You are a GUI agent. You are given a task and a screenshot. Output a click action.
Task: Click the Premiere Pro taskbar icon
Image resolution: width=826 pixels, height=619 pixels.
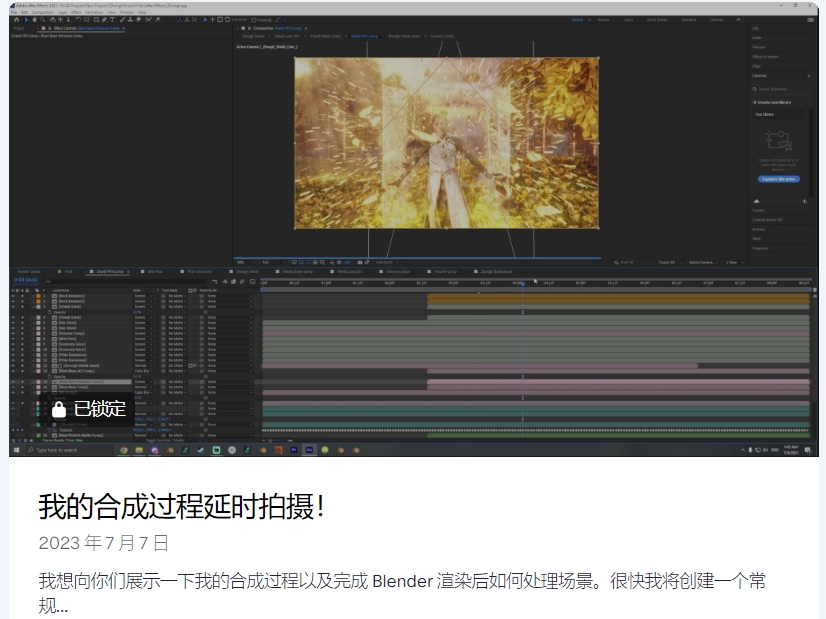pos(294,450)
